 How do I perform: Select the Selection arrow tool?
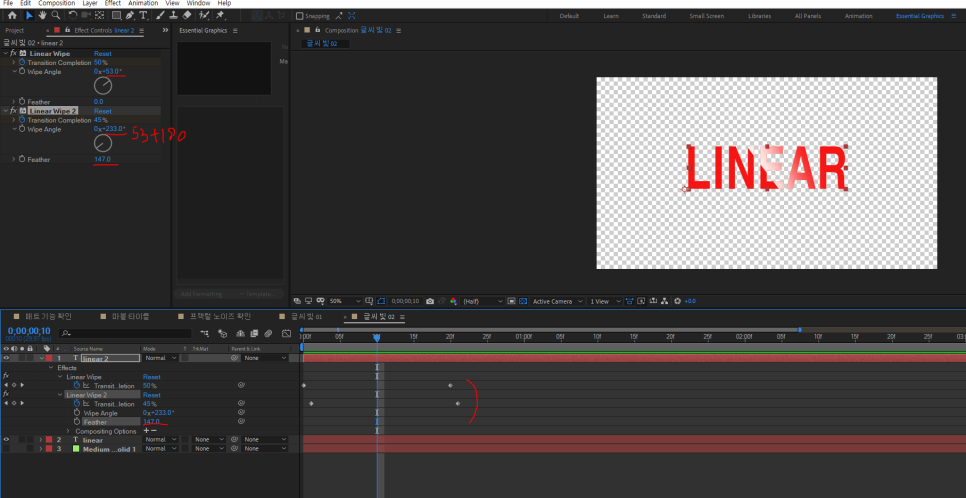[31, 15]
